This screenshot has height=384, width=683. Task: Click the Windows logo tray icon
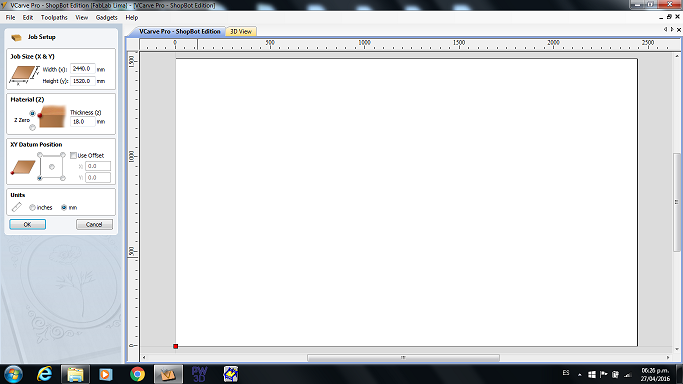coord(592,374)
